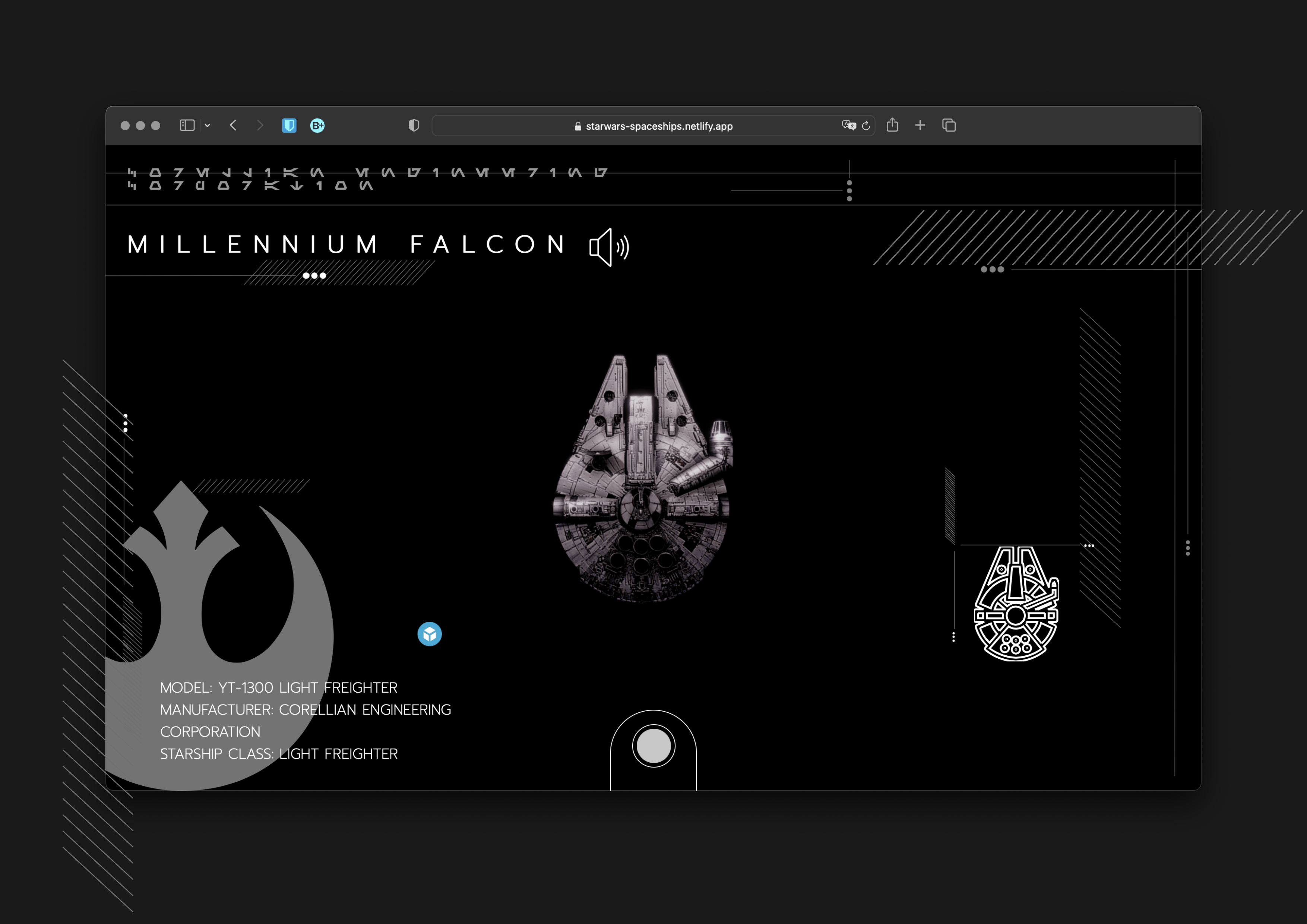Expand the sidebar options chevron

207,125
